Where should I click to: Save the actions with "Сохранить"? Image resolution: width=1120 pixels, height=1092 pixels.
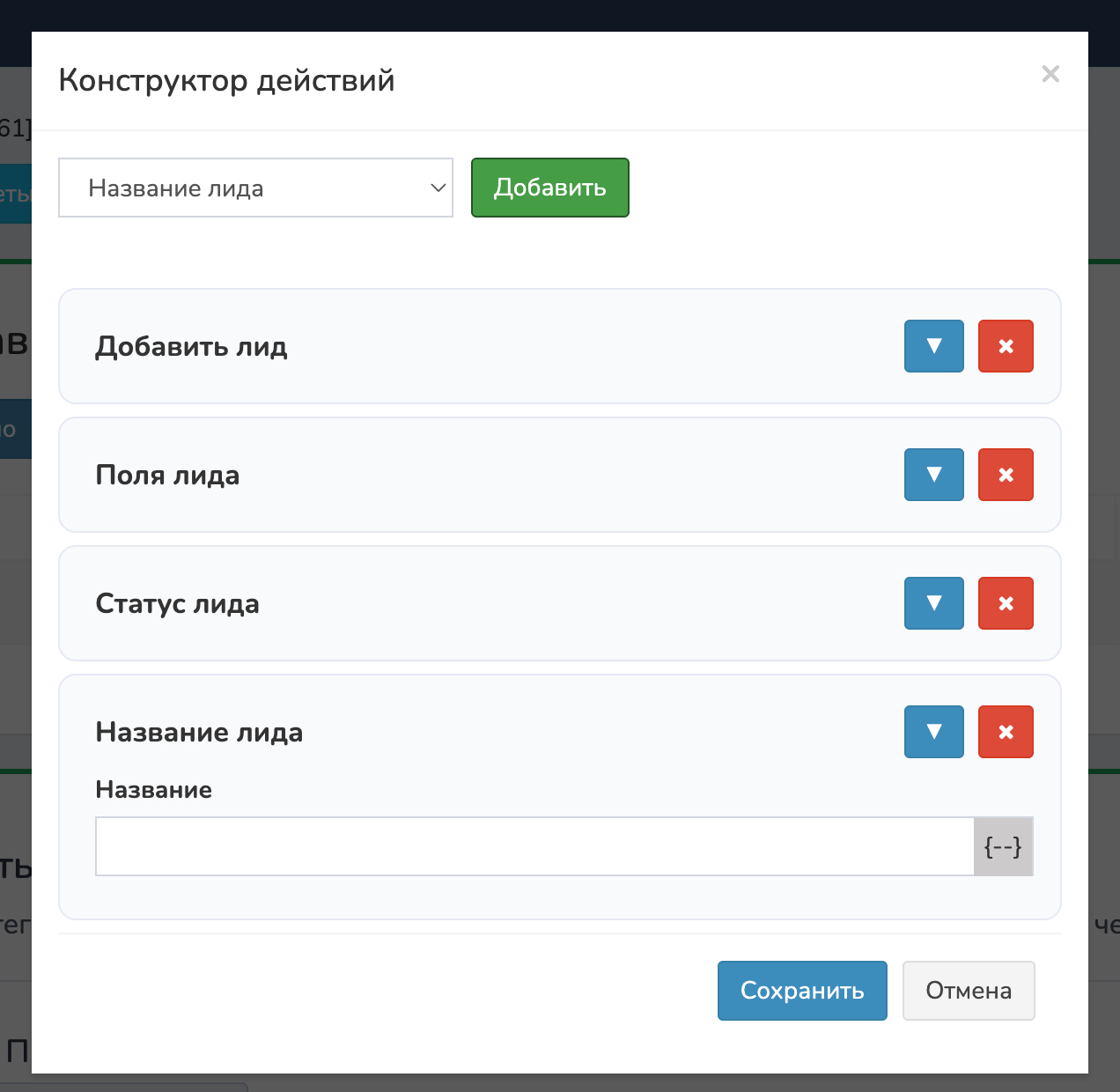tap(801, 991)
